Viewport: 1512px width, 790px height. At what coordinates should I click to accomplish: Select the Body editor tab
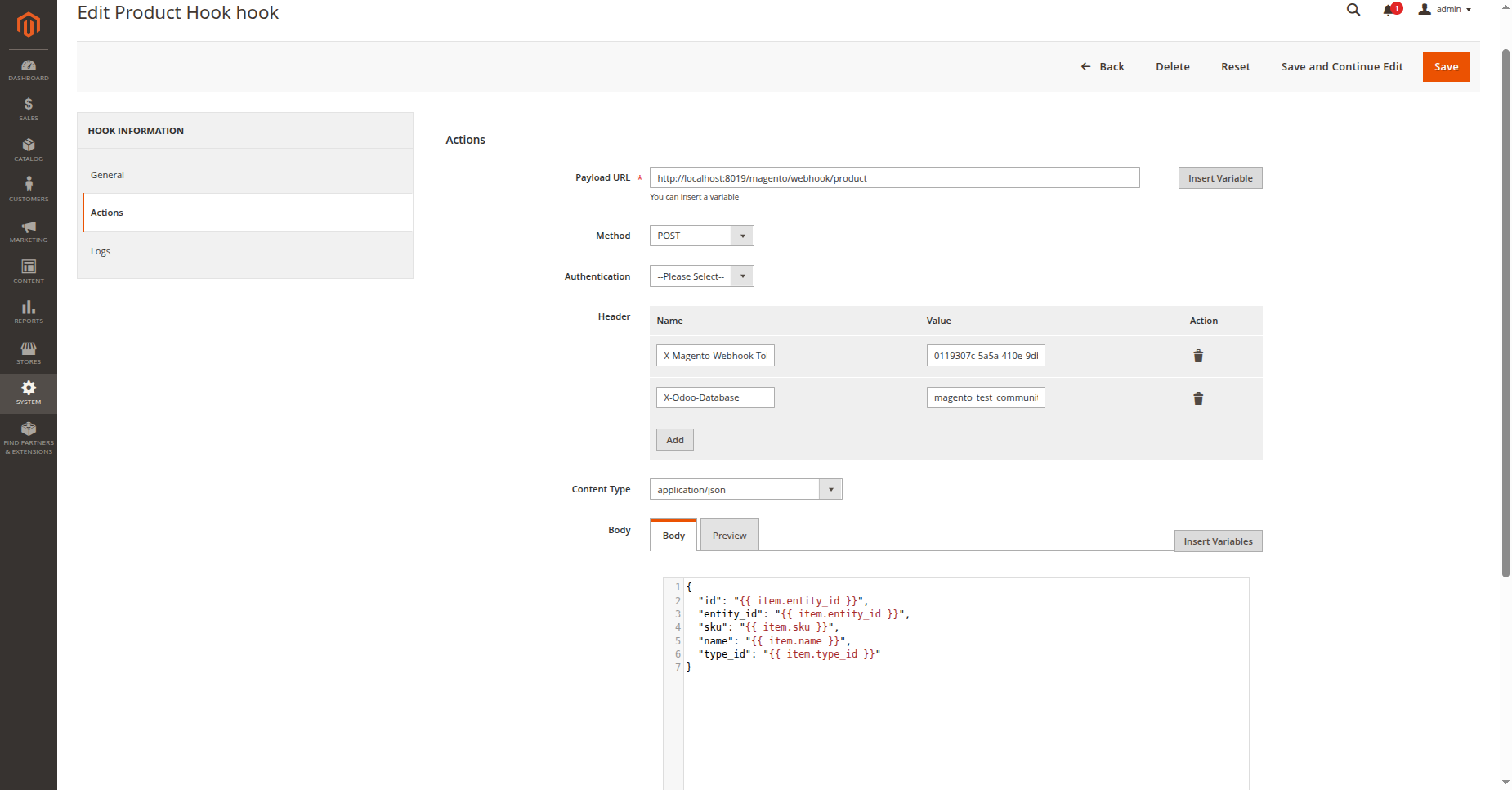coord(673,536)
